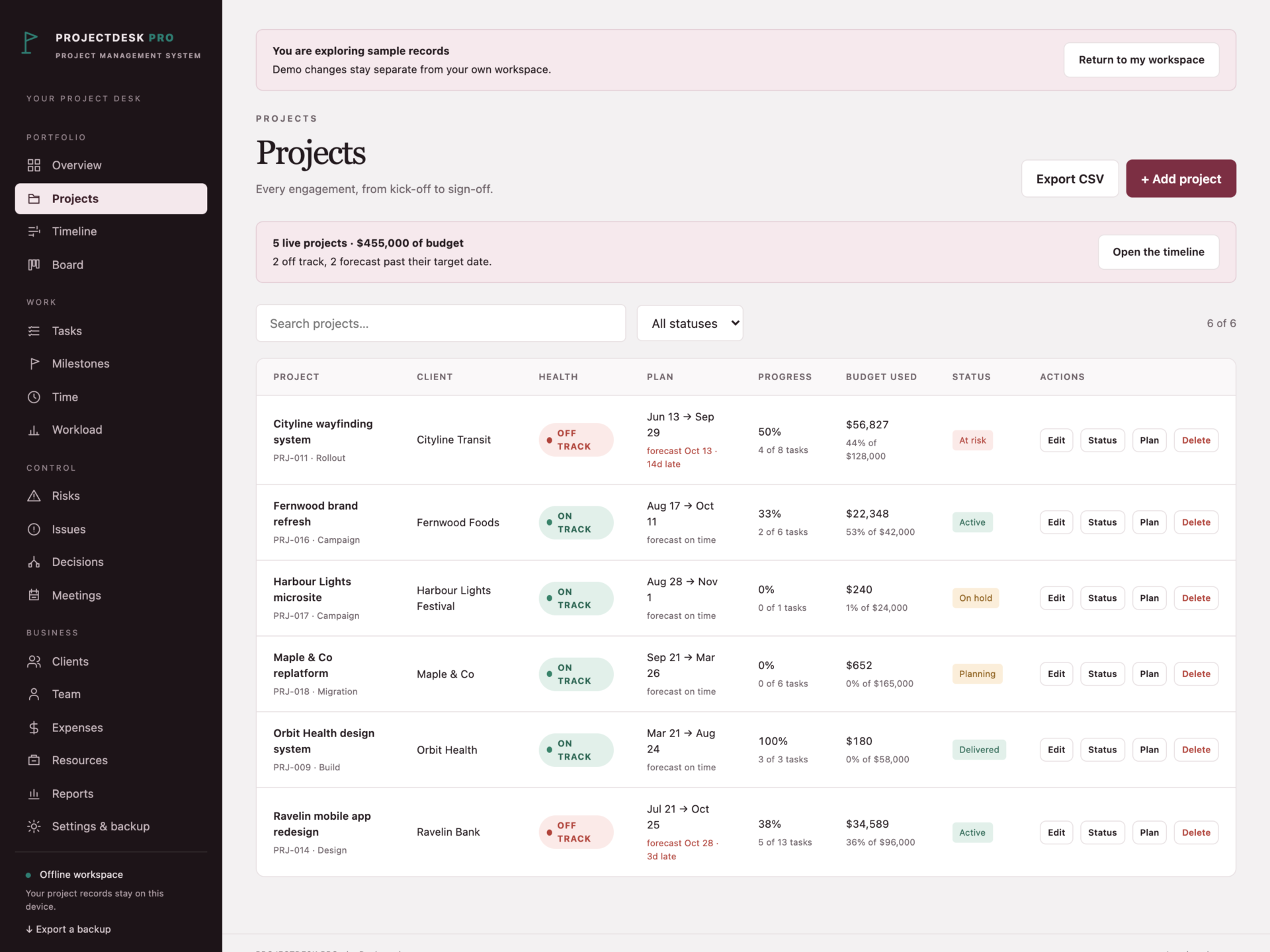The image size is (1270, 952).
Task: Click Open the timeline button
Action: pyautogui.click(x=1158, y=252)
